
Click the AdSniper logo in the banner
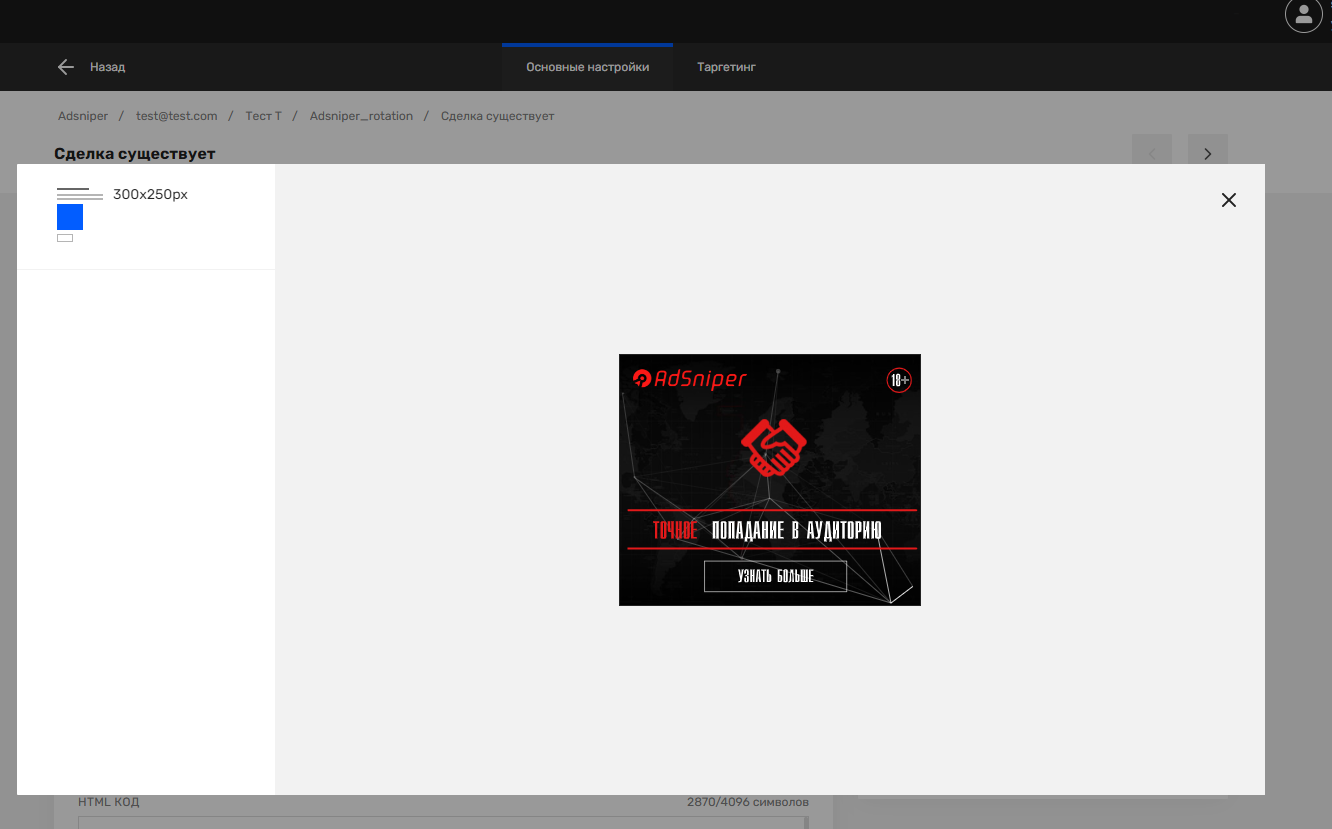click(690, 379)
